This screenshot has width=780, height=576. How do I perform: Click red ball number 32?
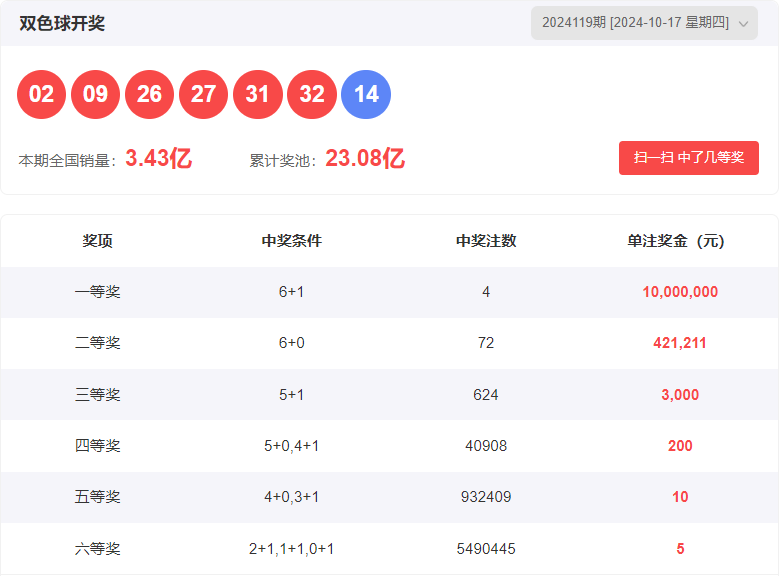[x=312, y=95]
